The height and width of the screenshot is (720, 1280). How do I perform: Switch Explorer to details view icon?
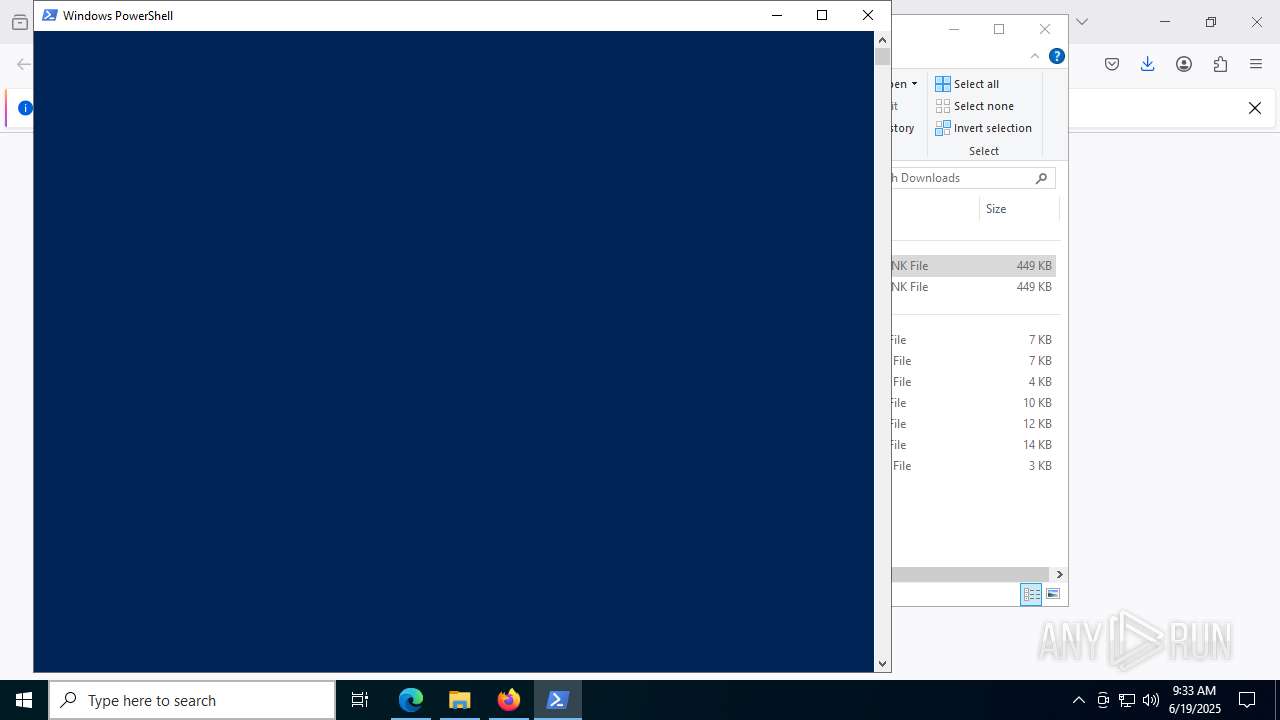pyautogui.click(x=1031, y=594)
